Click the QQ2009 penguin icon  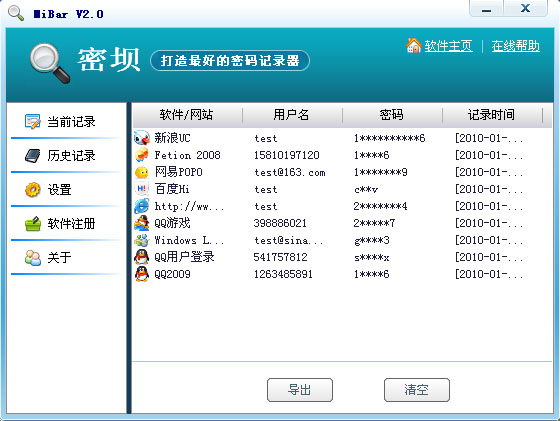pyautogui.click(x=142, y=274)
